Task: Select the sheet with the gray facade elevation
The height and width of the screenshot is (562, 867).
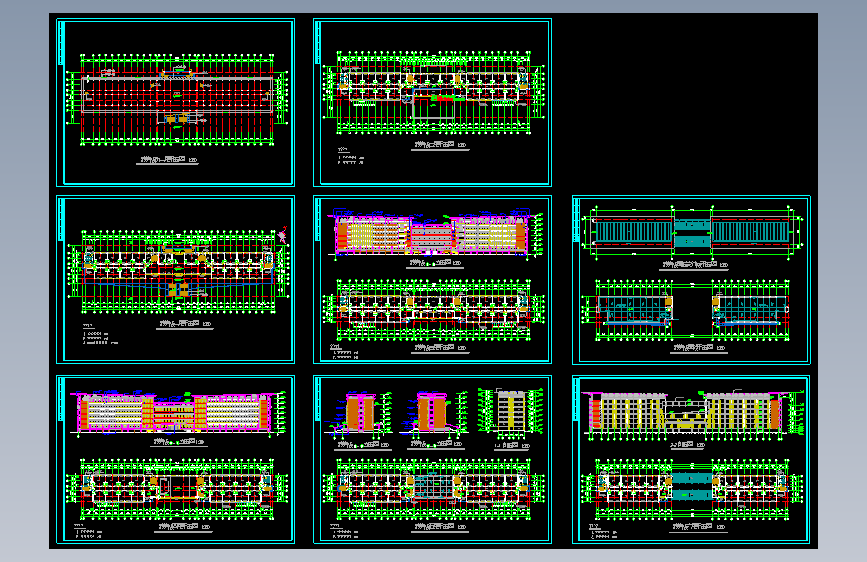Action: coord(691,460)
